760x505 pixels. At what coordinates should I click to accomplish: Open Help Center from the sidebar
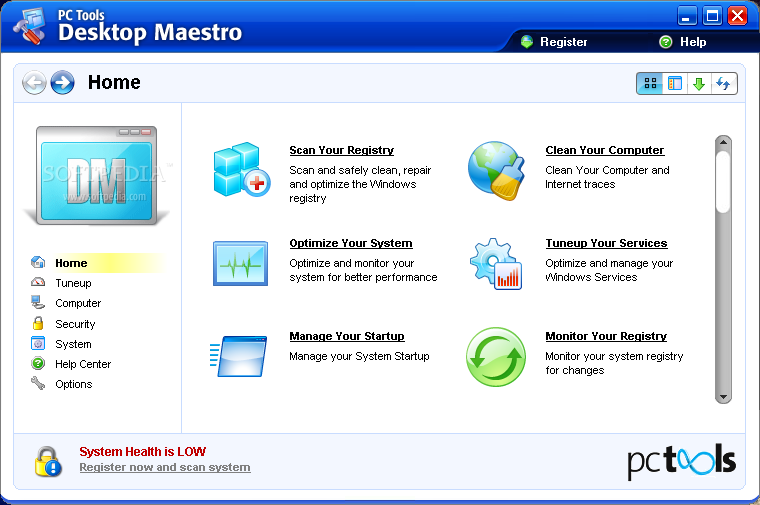(83, 364)
